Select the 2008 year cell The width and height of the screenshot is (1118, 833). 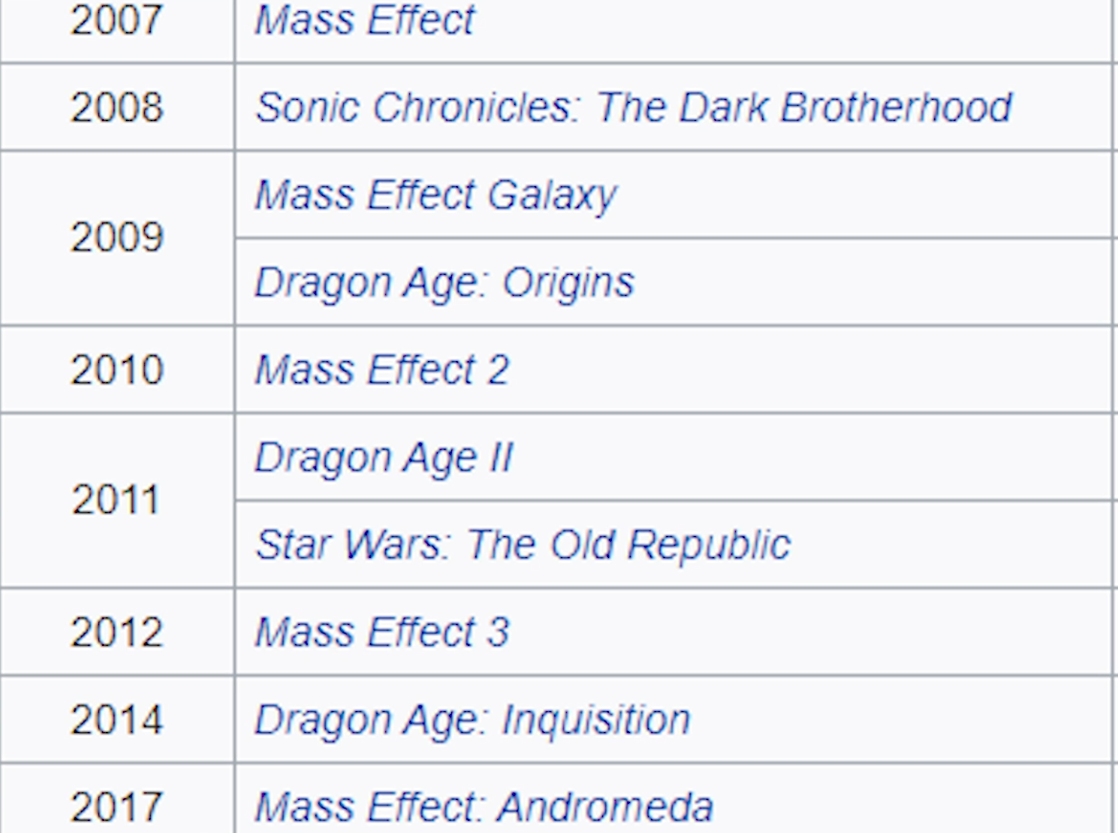coord(117,107)
